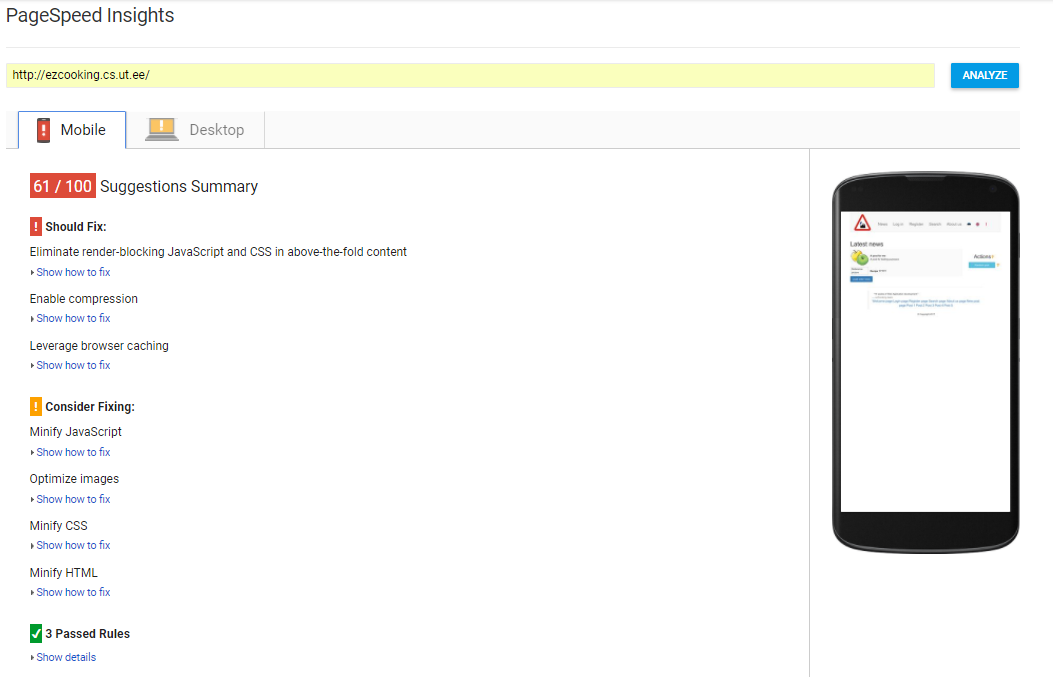1053x677 pixels.
Task: Click the Minify JavaScript rule text
Action: [x=76, y=432]
